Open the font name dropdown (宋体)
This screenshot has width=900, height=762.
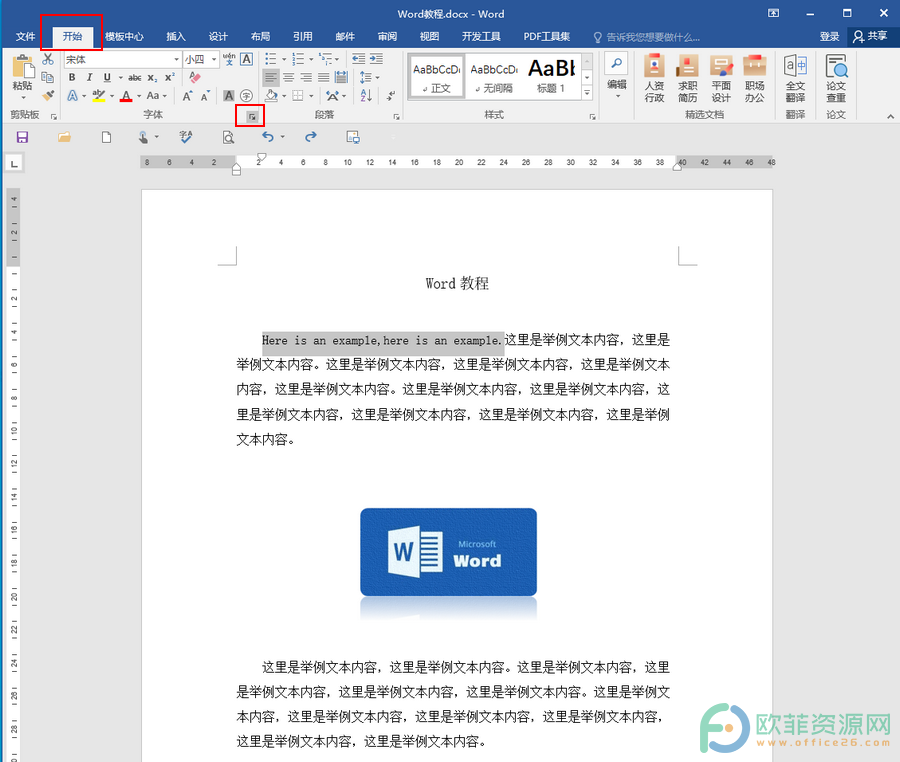(x=176, y=59)
